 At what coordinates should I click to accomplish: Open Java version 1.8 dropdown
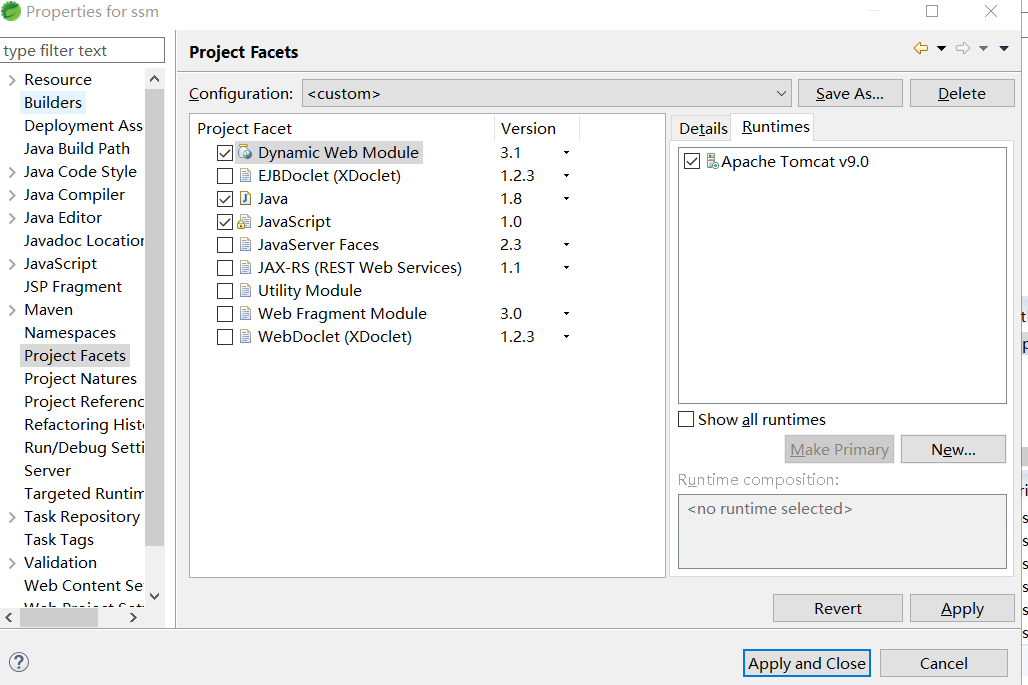coord(566,199)
